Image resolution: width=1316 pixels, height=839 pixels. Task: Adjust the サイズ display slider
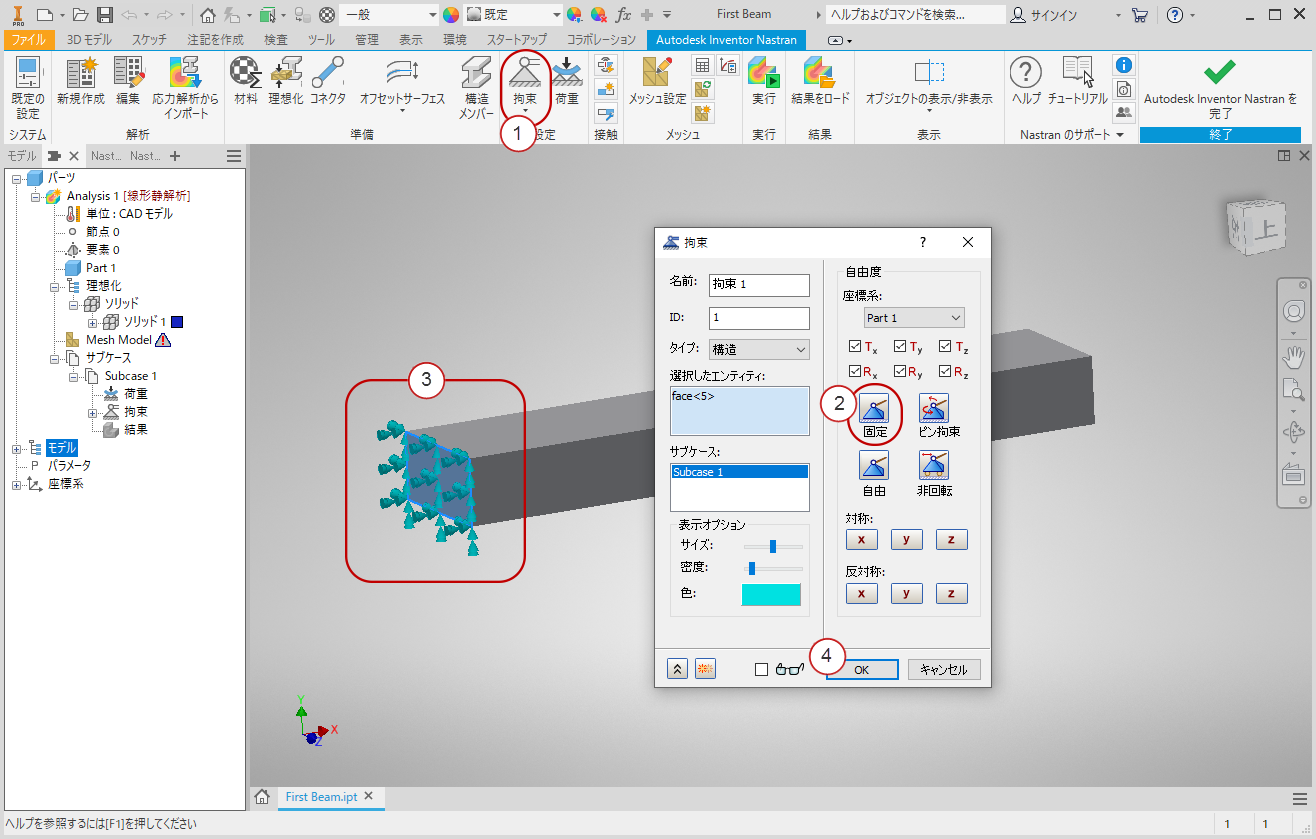coord(773,546)
